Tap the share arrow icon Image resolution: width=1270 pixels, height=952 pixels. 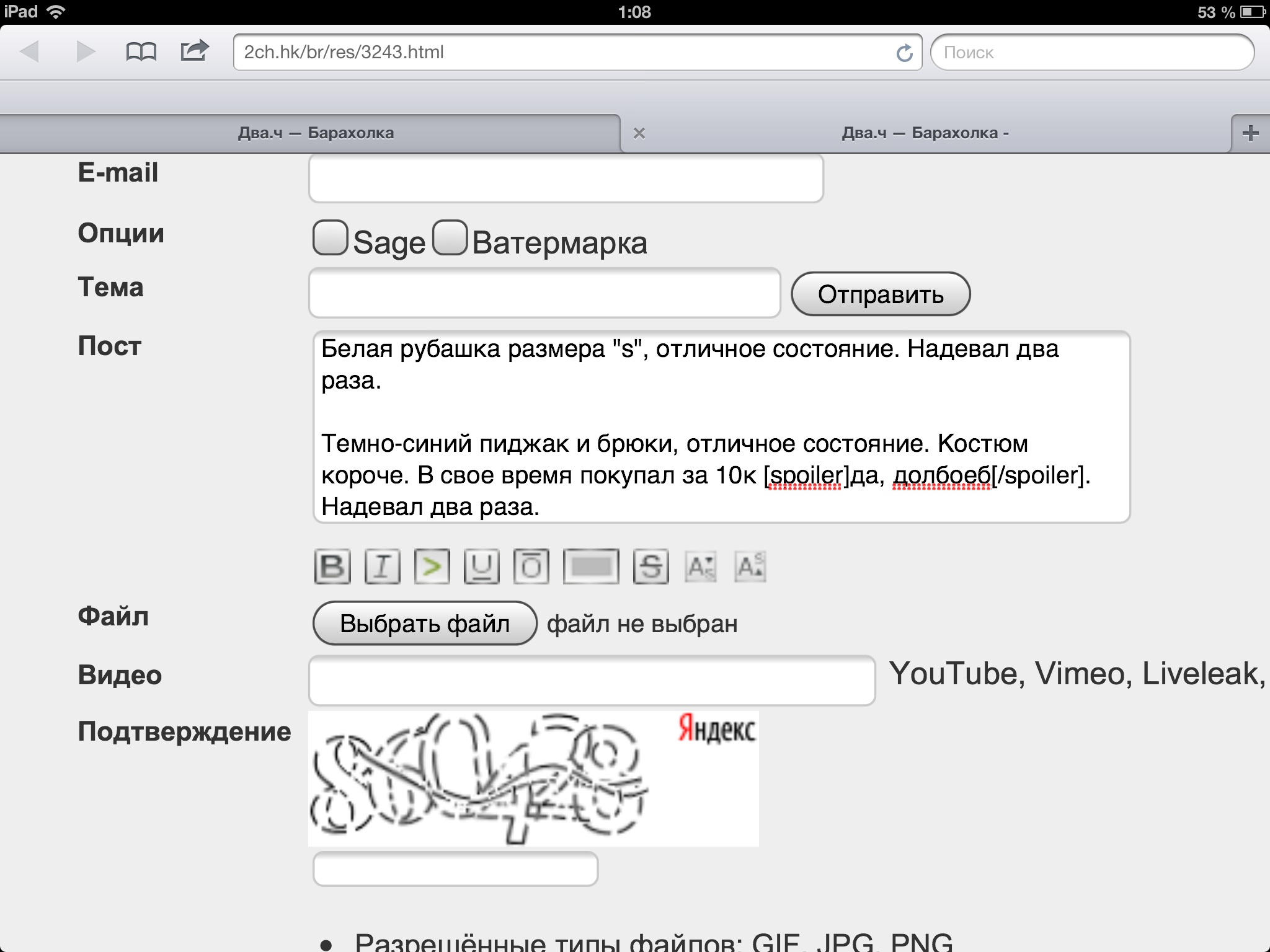click(194, 51)
